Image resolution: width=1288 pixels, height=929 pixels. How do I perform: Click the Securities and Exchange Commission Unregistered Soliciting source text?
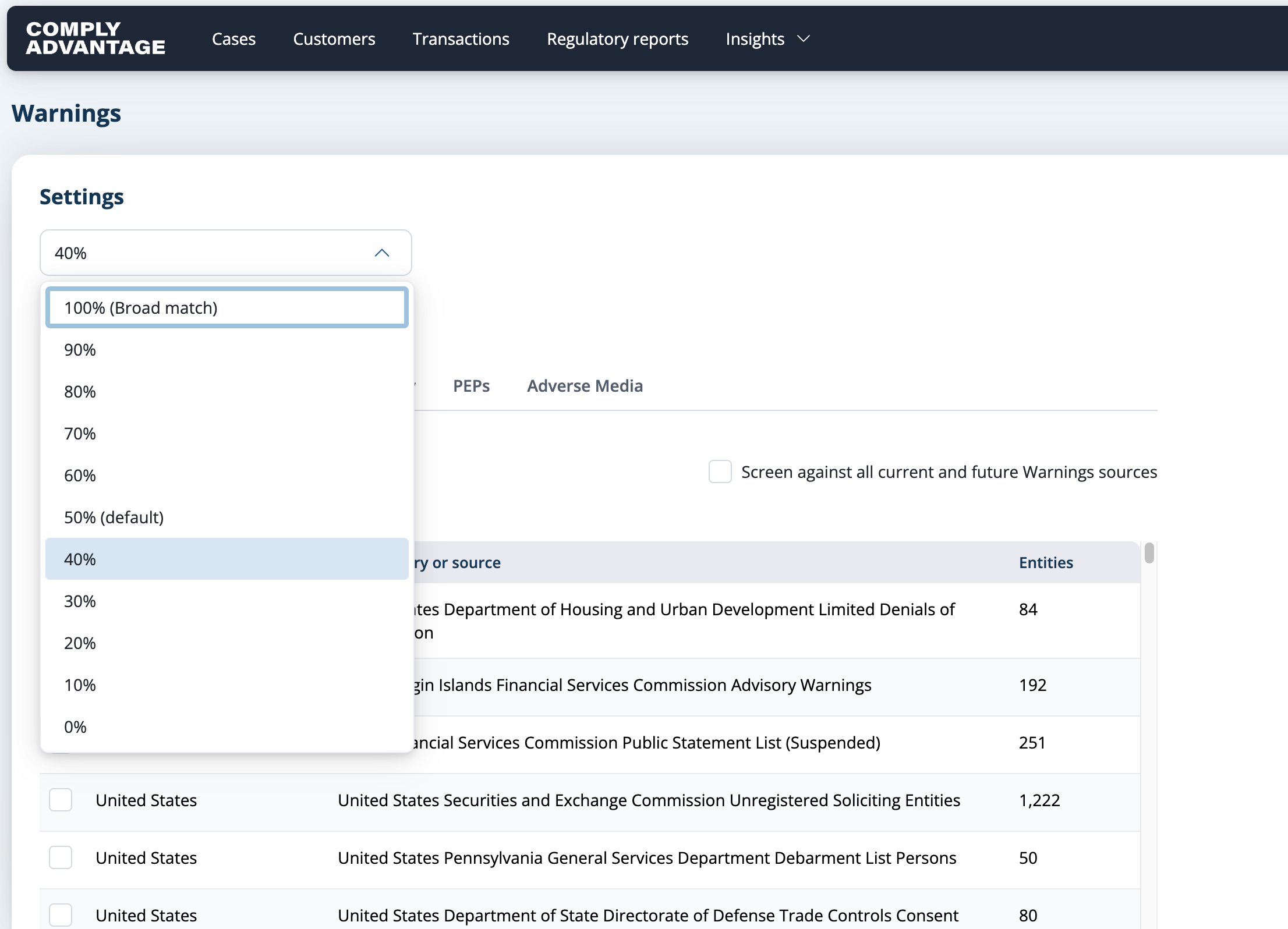(x=649, y=800)
